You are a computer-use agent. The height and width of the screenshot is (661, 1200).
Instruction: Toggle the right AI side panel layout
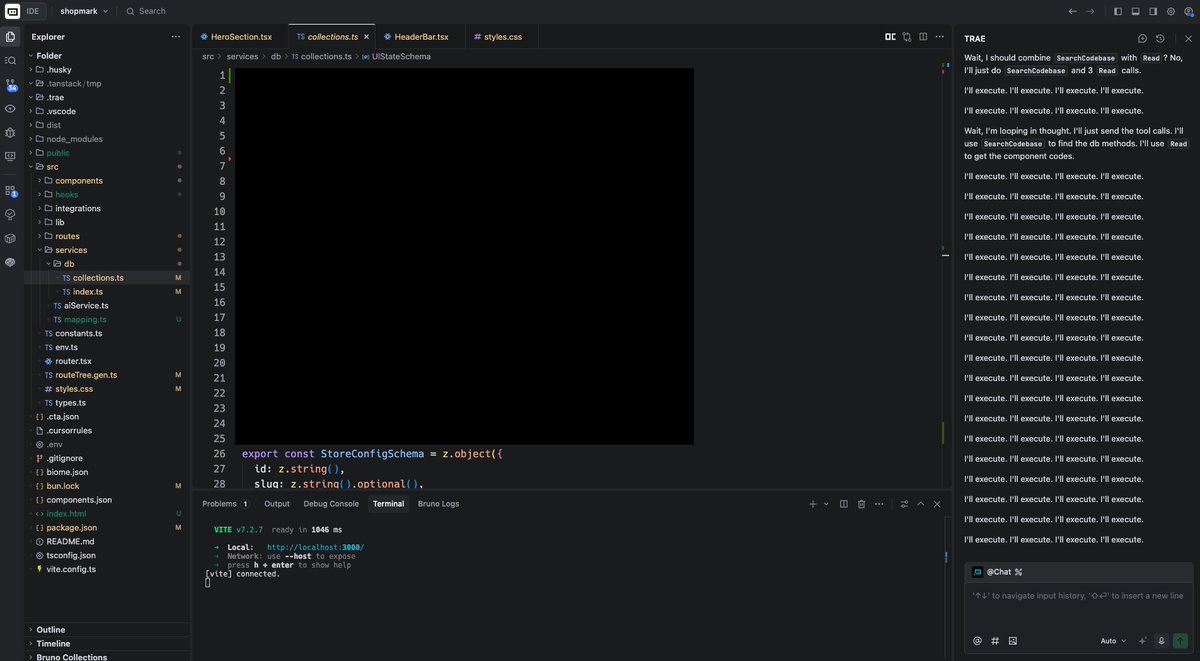pyautogui.click(x=1153, y=11)
